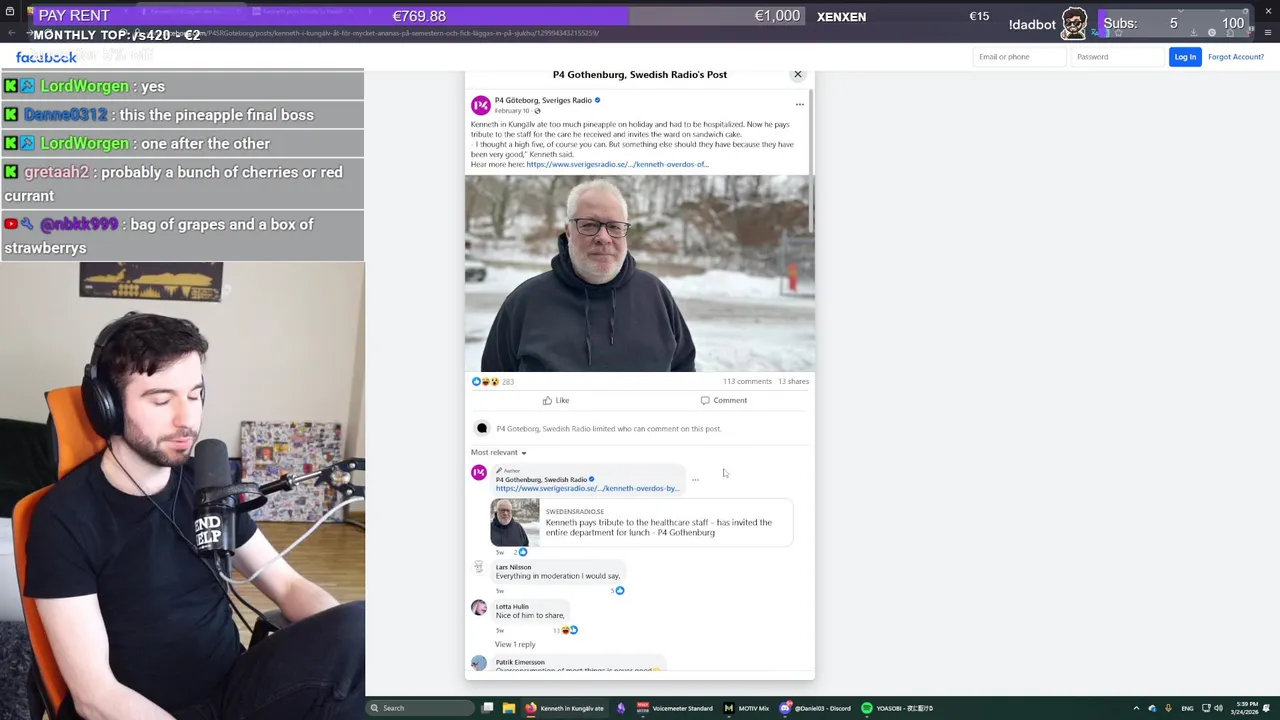The width and height of the screenshot is (1280, 720).
Task: Click the Like button on the post
Action: pos(556,401)
